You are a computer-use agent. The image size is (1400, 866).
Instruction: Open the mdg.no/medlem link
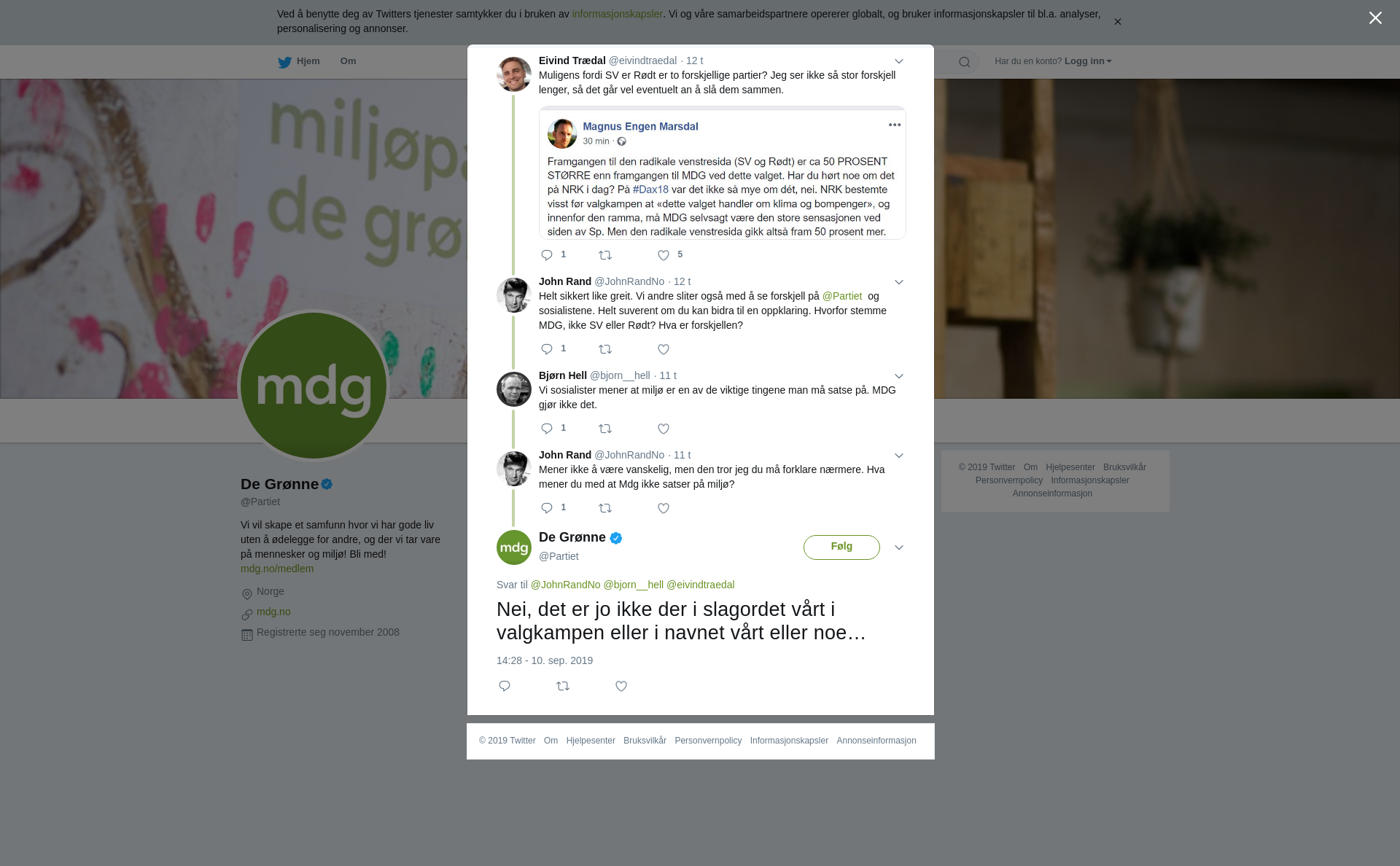(277, 569)
